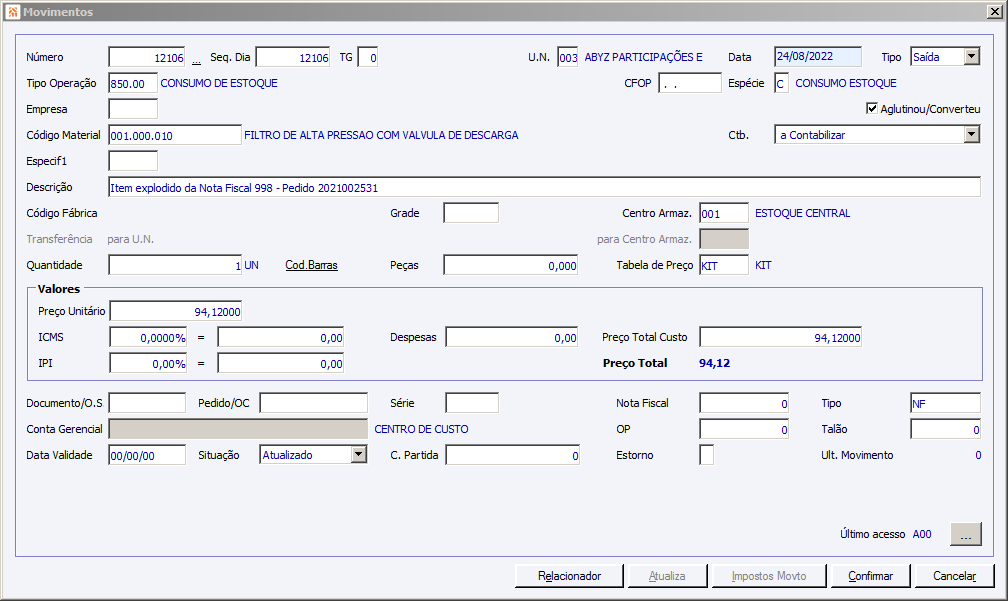
Task: Toggle the Estorno checkbox
Action: click(x=706, y=455)
